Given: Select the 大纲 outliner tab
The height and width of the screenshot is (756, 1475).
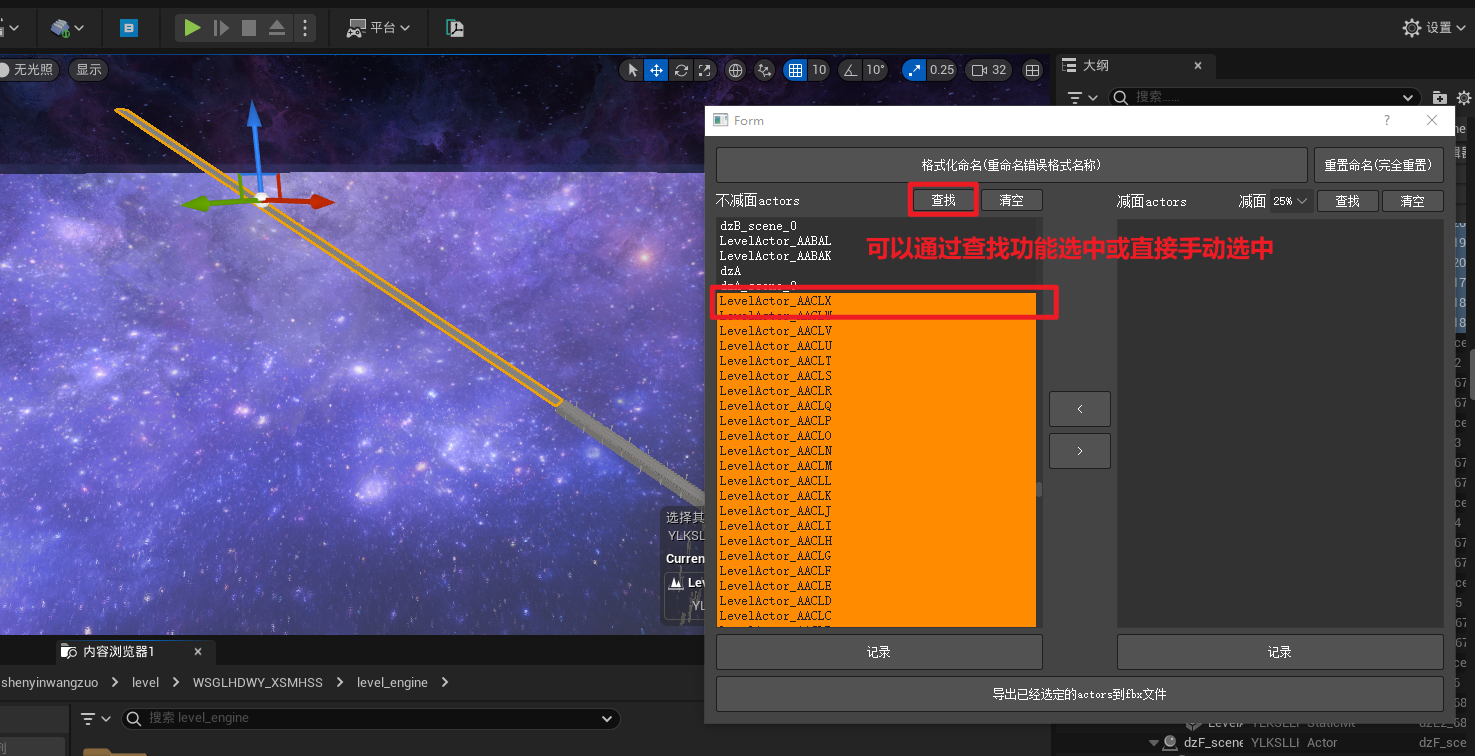Looking at the screenshot, I should pyautogui.click(x=1096, y=66).
